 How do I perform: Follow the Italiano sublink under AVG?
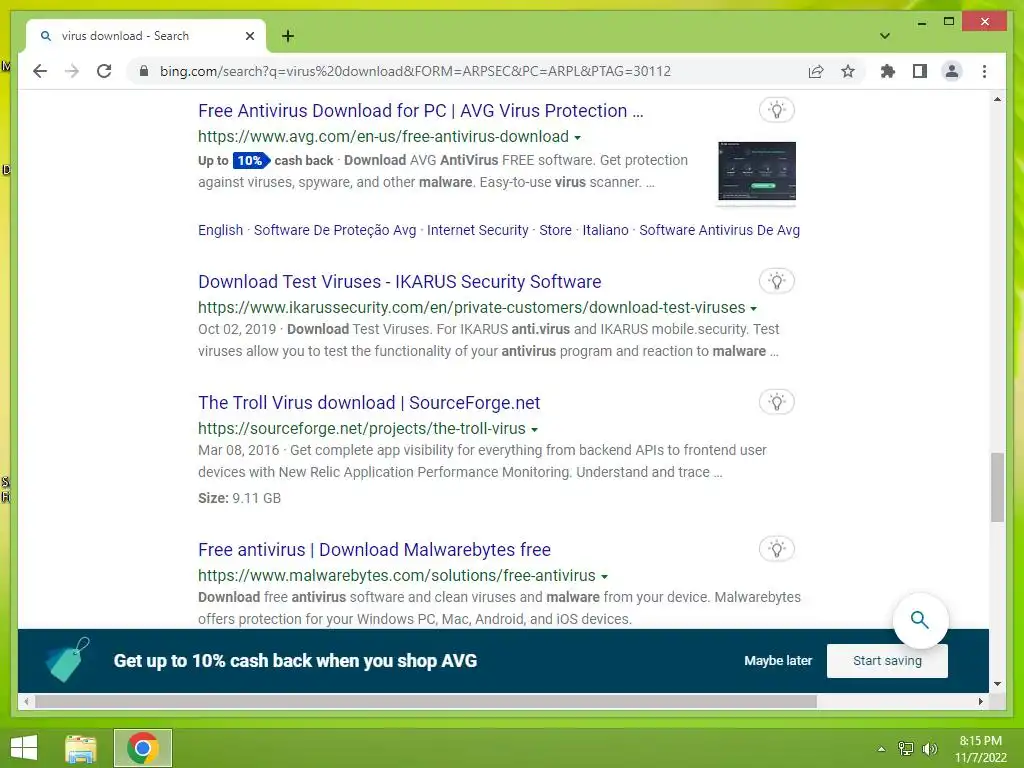tap(605, 230)
